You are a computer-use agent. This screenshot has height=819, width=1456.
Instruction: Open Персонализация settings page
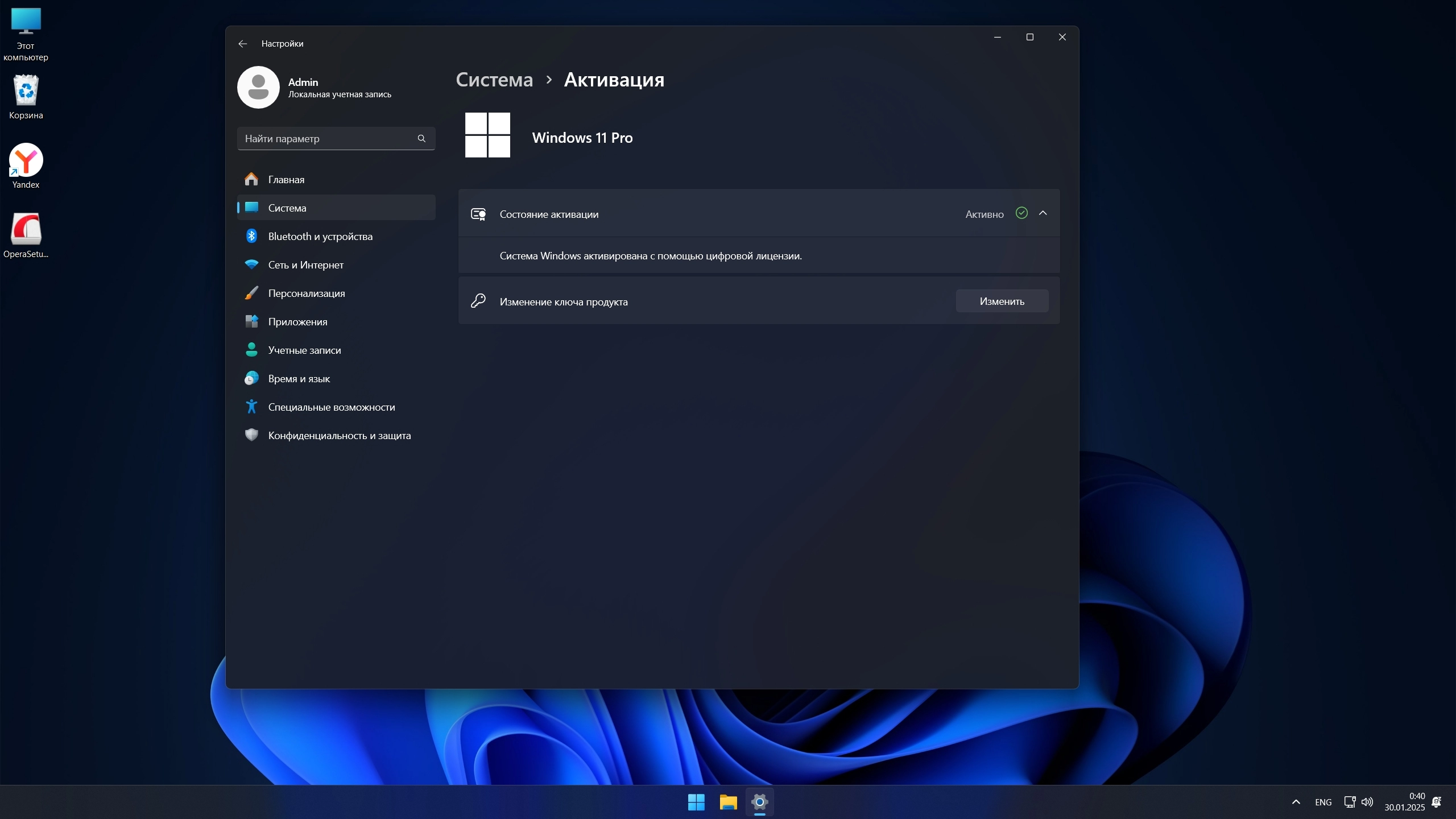coord(306,293)
